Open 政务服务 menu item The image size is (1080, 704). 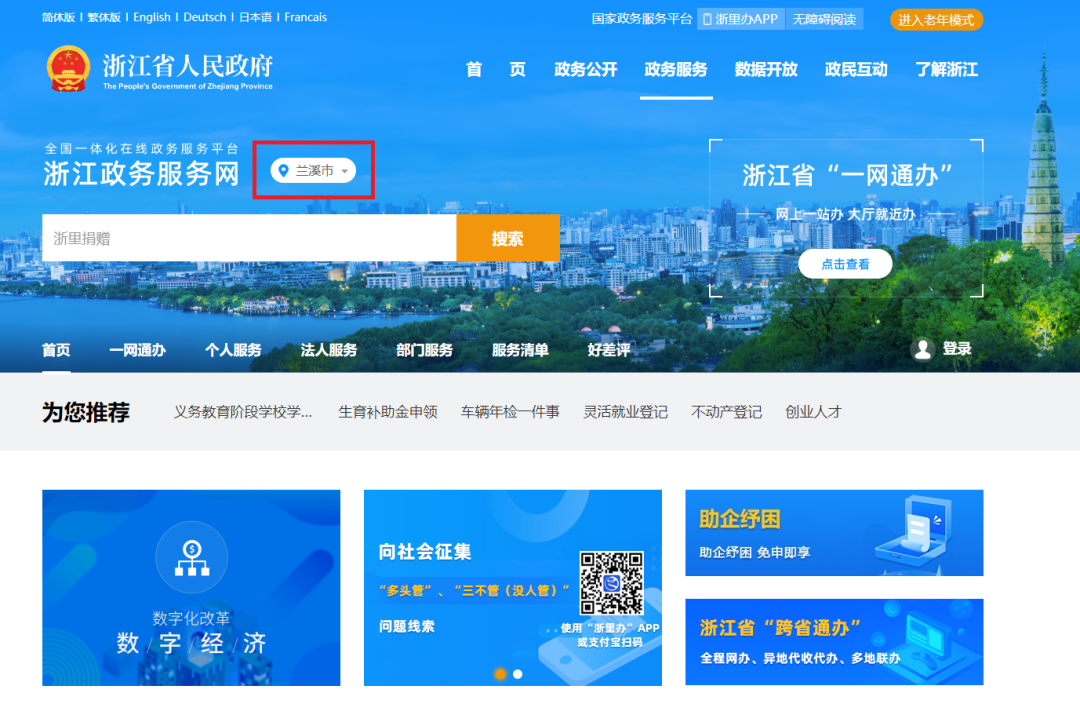[676, 69]
